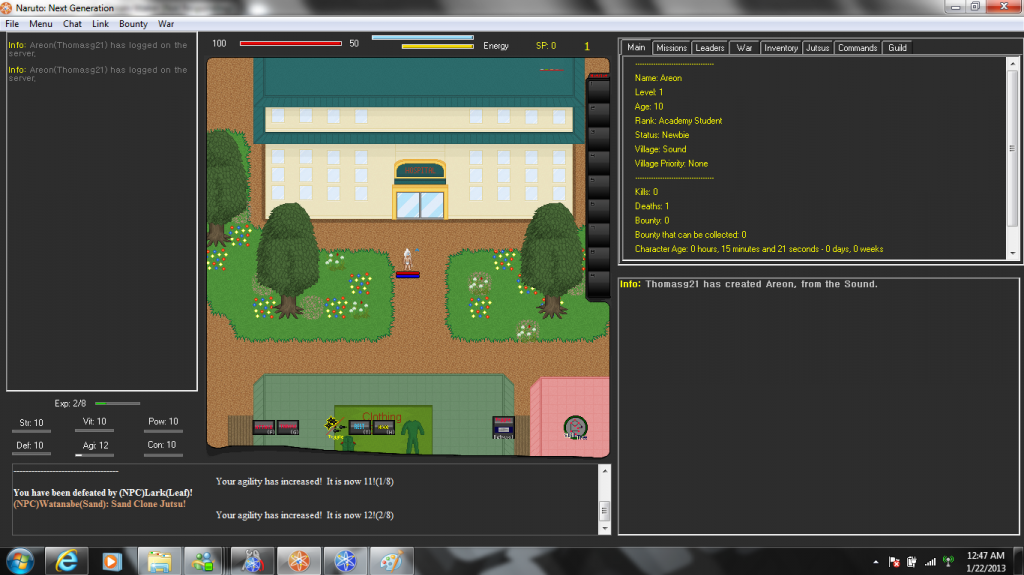
Task: Click the Show Desktop strip on the taskbar
Action: [1019, 561]
